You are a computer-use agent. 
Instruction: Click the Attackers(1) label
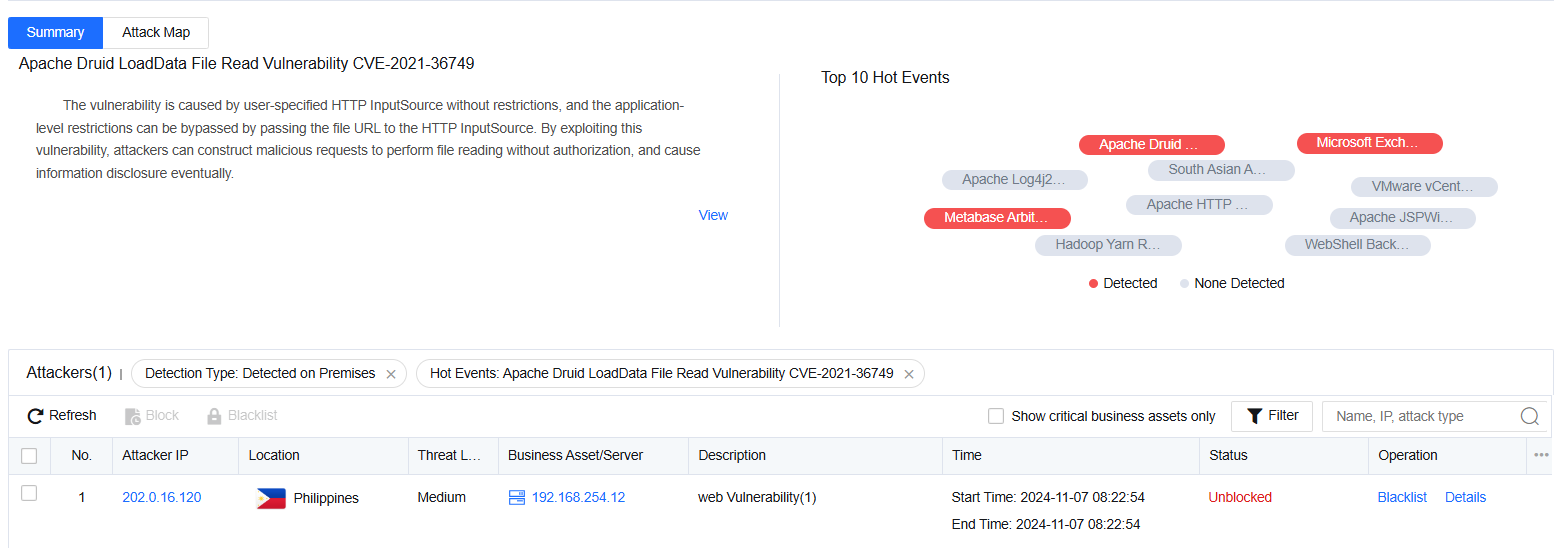69,373
